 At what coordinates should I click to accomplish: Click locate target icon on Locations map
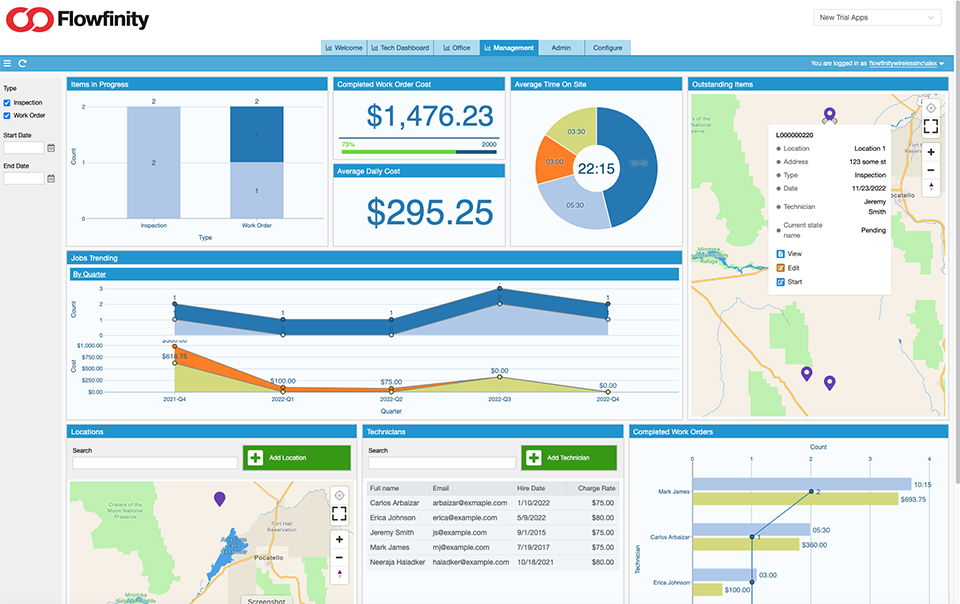tap(339, 495)
